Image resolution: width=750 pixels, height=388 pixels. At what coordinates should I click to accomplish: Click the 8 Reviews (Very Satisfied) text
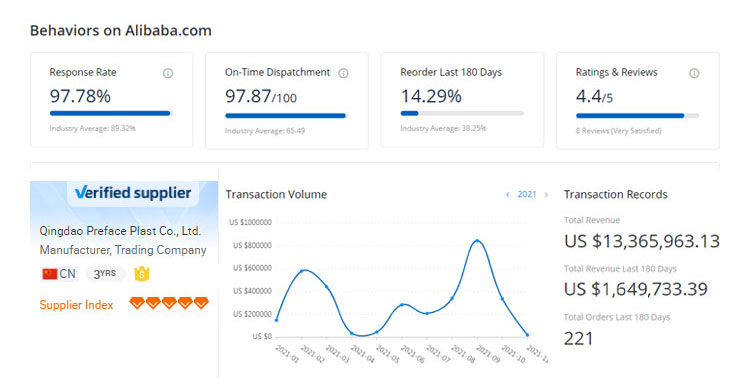click(618, 131)
